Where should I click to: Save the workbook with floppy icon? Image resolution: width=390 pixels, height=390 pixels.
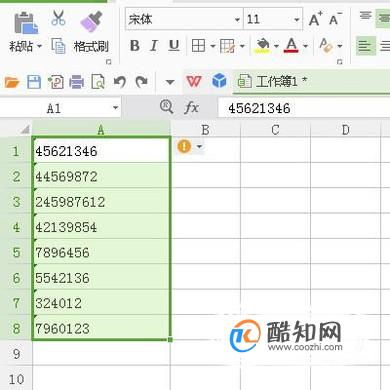pos(34,82)
